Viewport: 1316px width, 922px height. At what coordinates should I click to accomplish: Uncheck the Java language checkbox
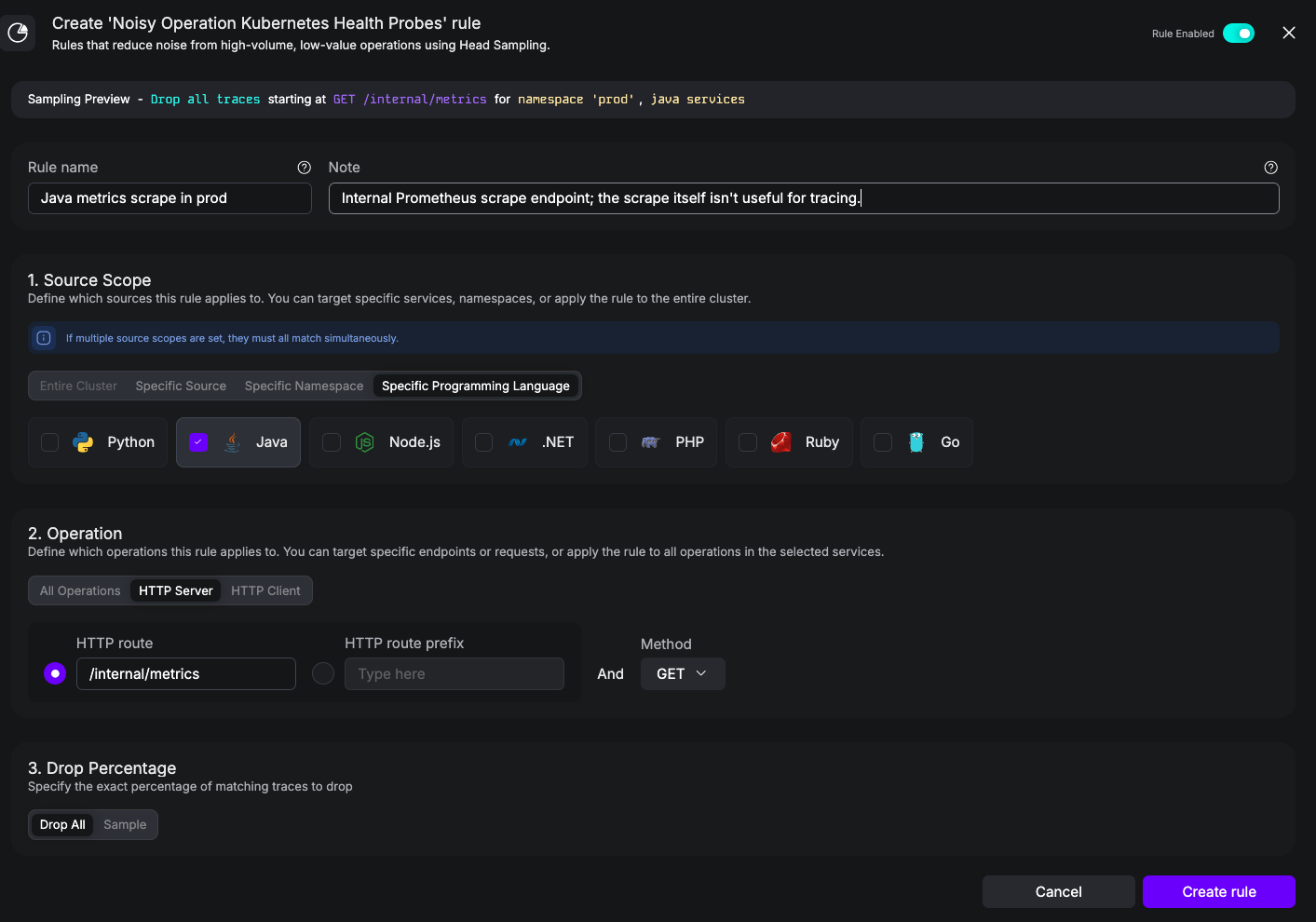(x=198, y=442)
